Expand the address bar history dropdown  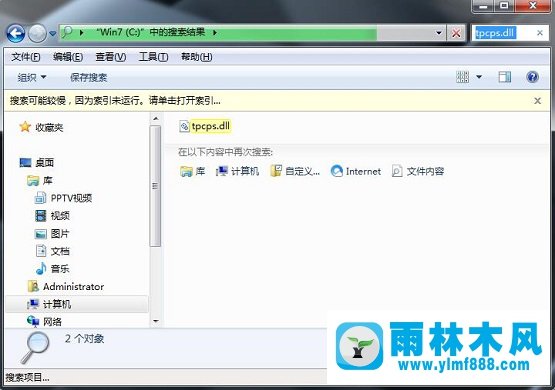[439, 33]
